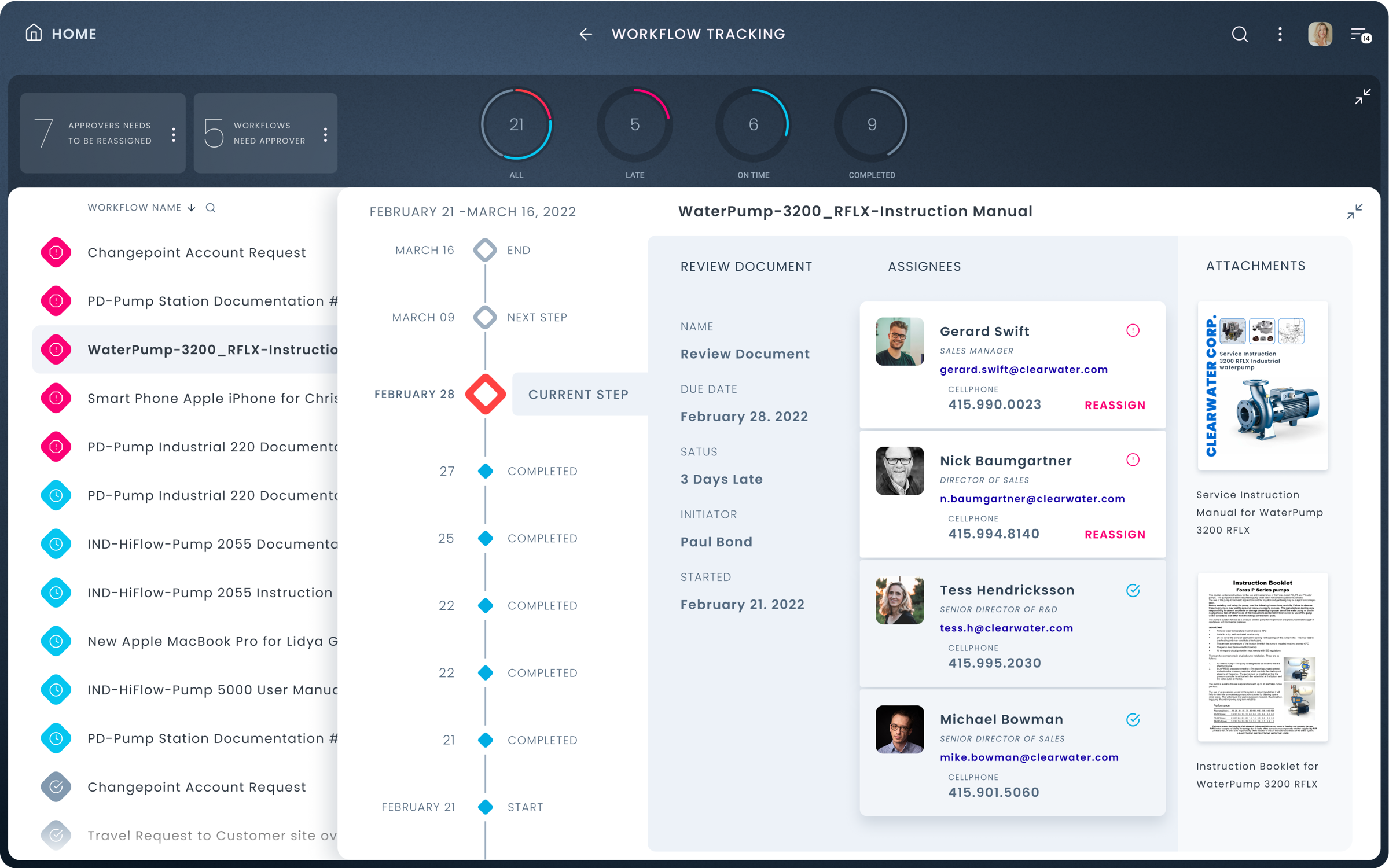Click the Home house icon
Image resolution: width=1389 pixels, height=868 pixels.
(x=34, y=33)
